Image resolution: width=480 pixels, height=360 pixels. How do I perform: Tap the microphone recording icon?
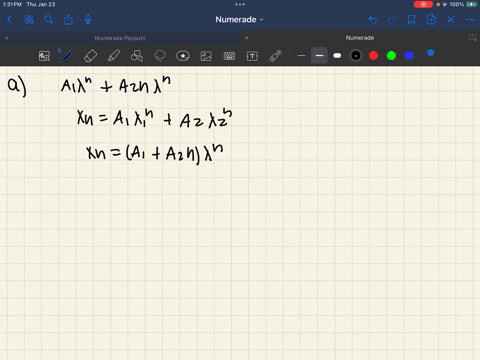(x=88, y=20)
